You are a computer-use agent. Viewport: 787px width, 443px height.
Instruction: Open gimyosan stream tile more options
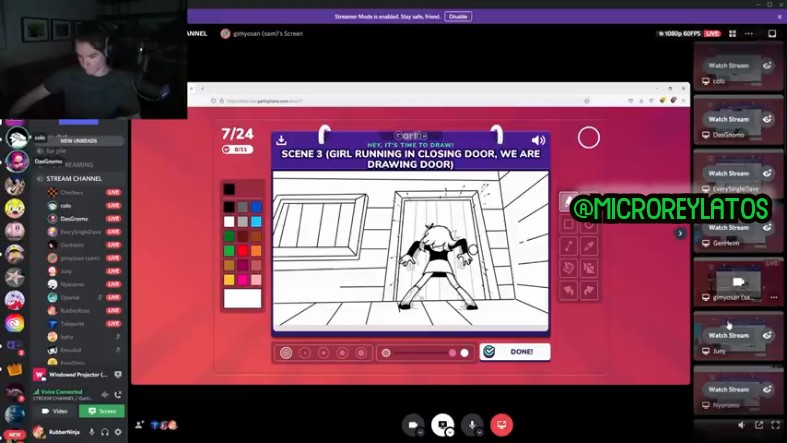(x=774, y=298)
